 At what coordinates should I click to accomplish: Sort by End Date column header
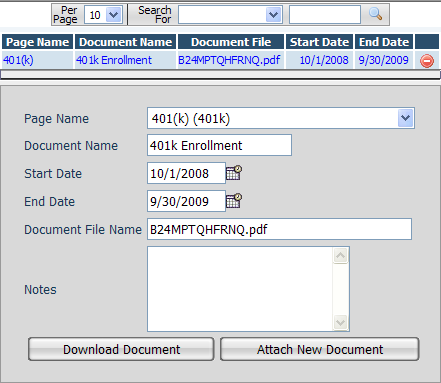[x=384, y=42]
